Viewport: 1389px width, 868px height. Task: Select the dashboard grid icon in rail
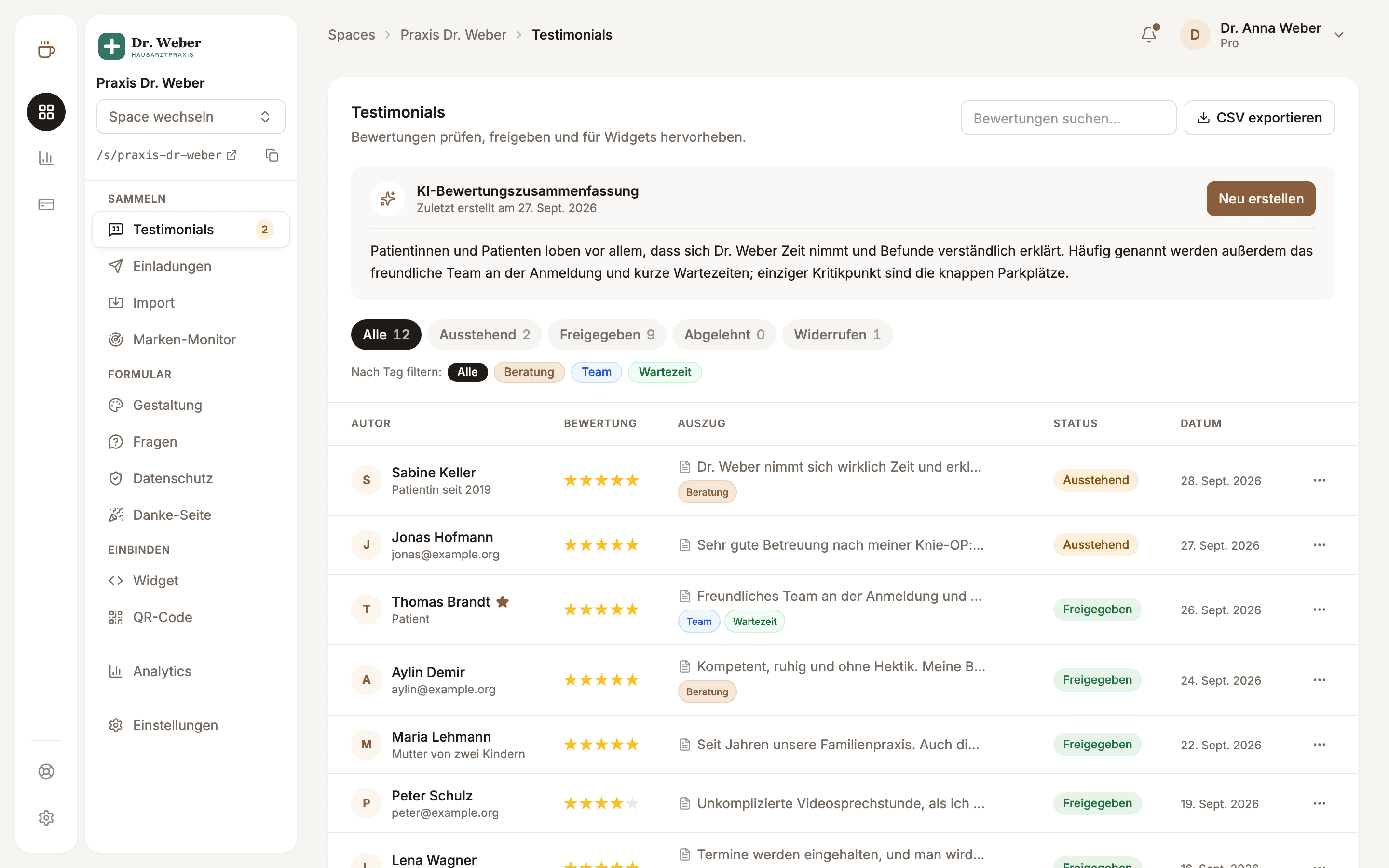[46, 111]
